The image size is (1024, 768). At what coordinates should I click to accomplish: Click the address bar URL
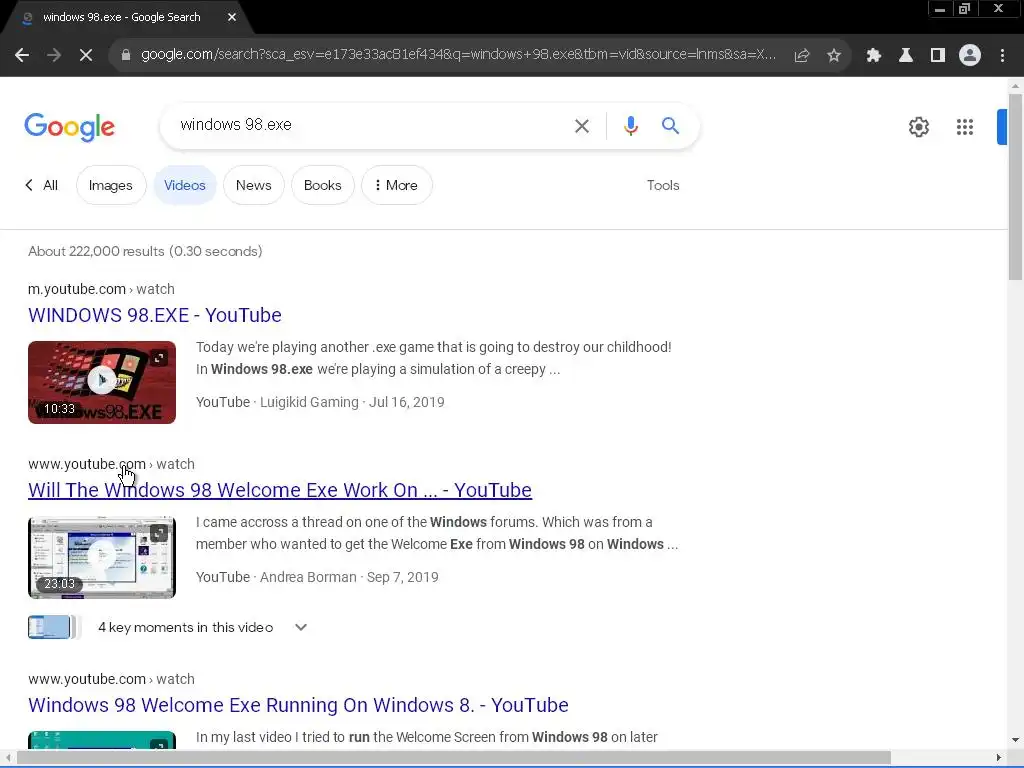click(458, 54)
